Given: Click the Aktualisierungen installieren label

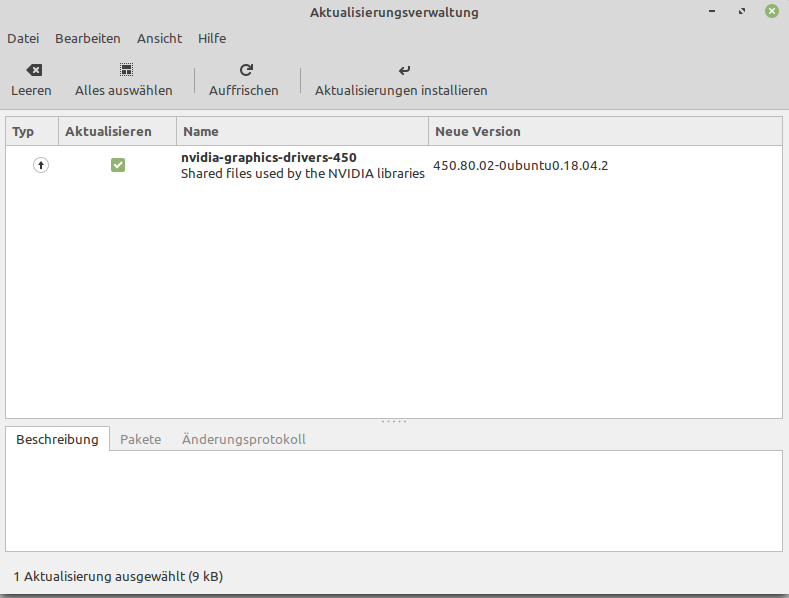Looking at the screenshot, I should (x=401, y=91).
